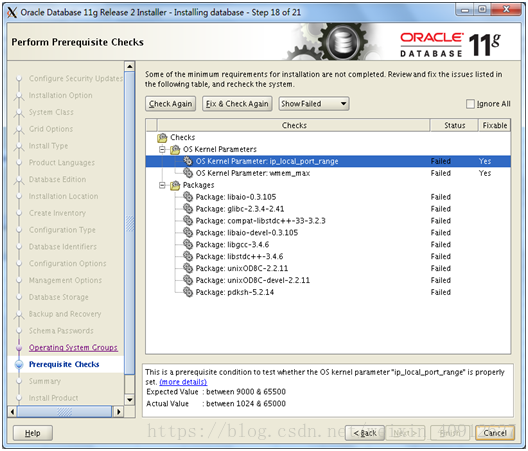Click Failed status of wmem_max row
This screenshot has width=528, height=451.
(440, 173)
